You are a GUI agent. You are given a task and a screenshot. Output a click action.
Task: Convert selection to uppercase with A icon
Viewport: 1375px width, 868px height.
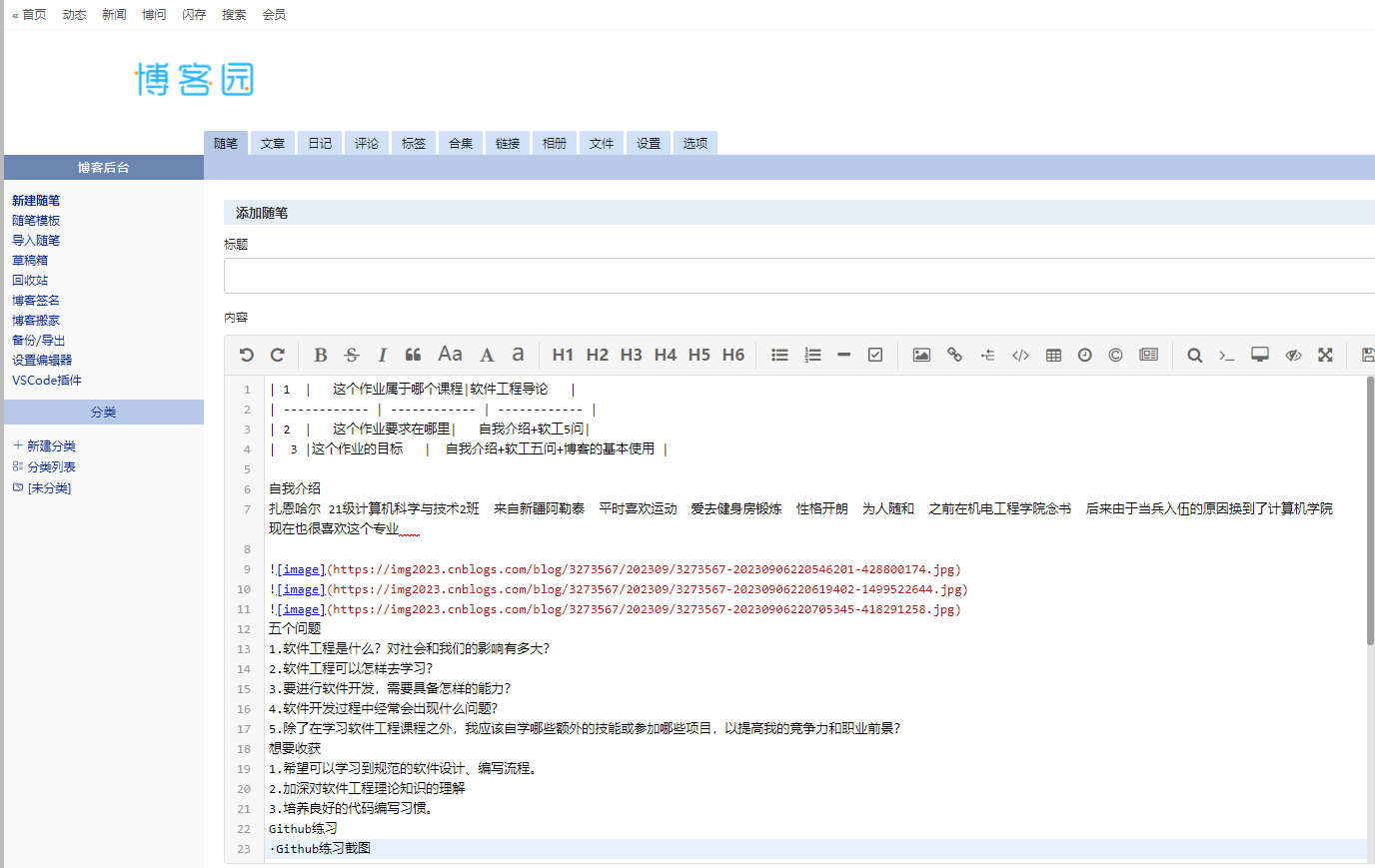point(487,355)
